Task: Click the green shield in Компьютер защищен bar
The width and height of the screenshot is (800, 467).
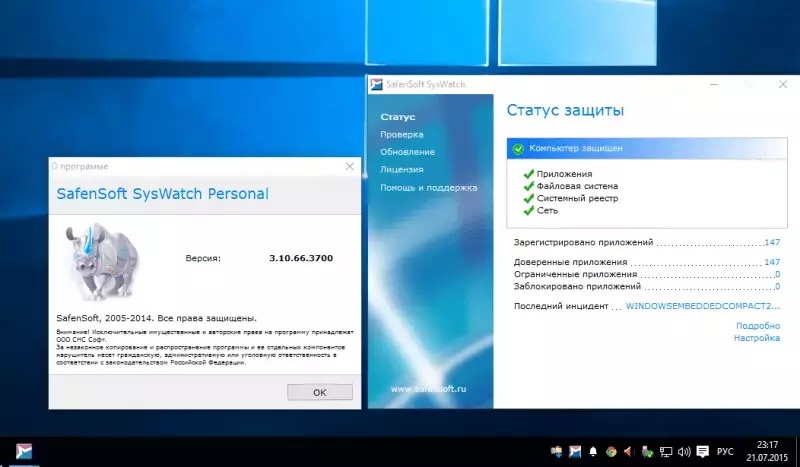Action: [x=518, y=149]
